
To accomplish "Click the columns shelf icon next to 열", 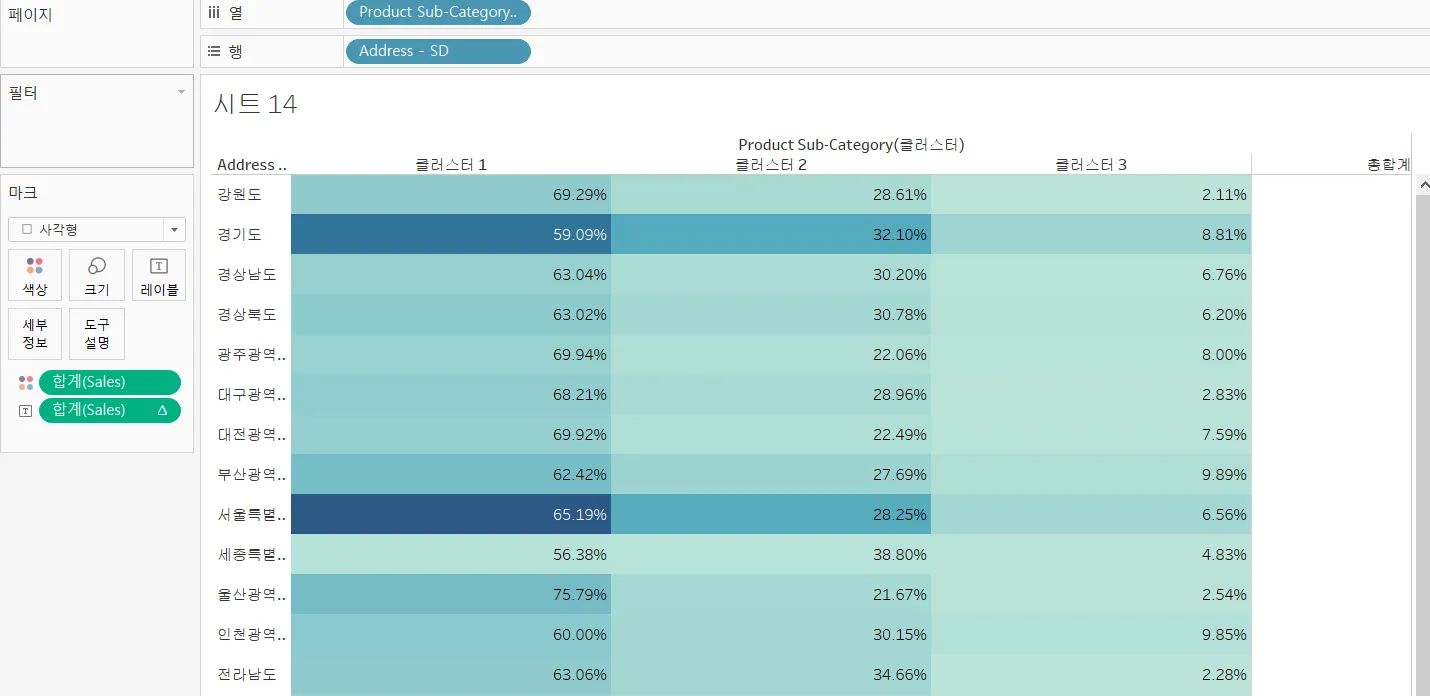I will click(x=214, y=13).
